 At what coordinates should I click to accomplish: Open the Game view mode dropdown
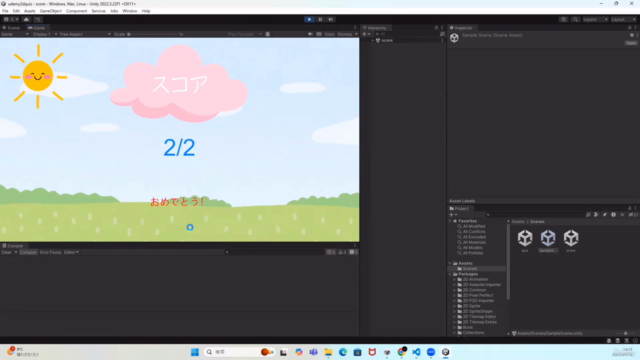[x=15, y=34]
